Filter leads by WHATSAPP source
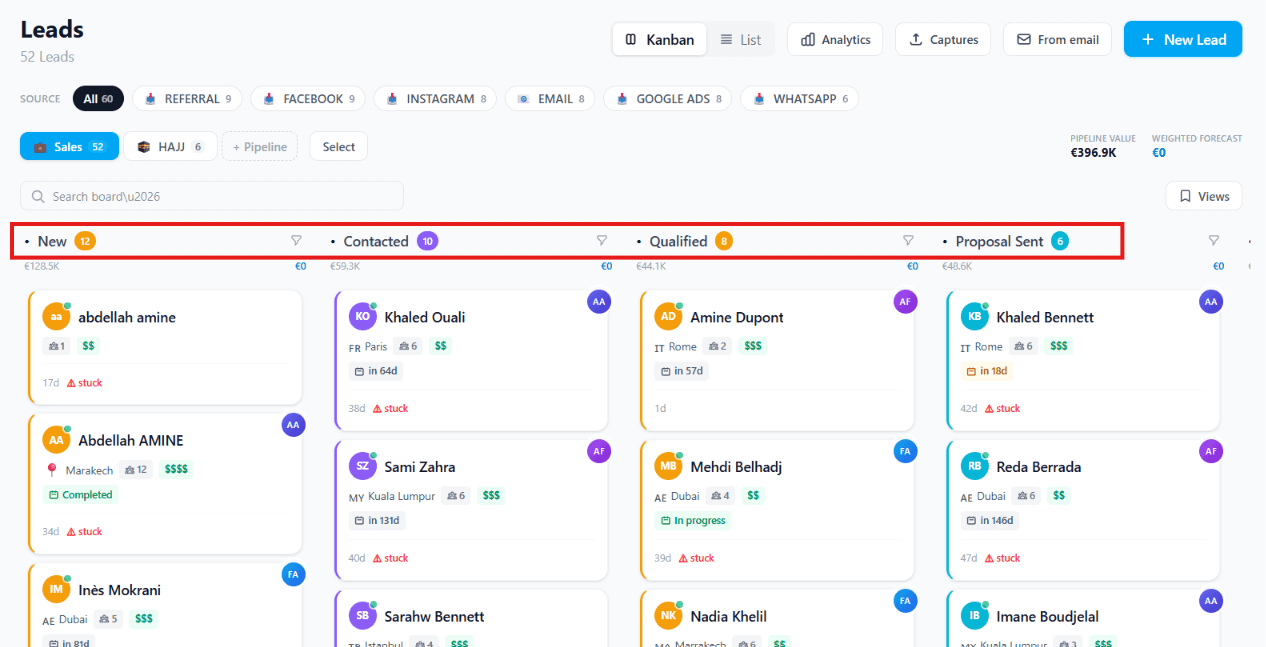Screen dimensions: 1266x647 click(x=799, y=99)
